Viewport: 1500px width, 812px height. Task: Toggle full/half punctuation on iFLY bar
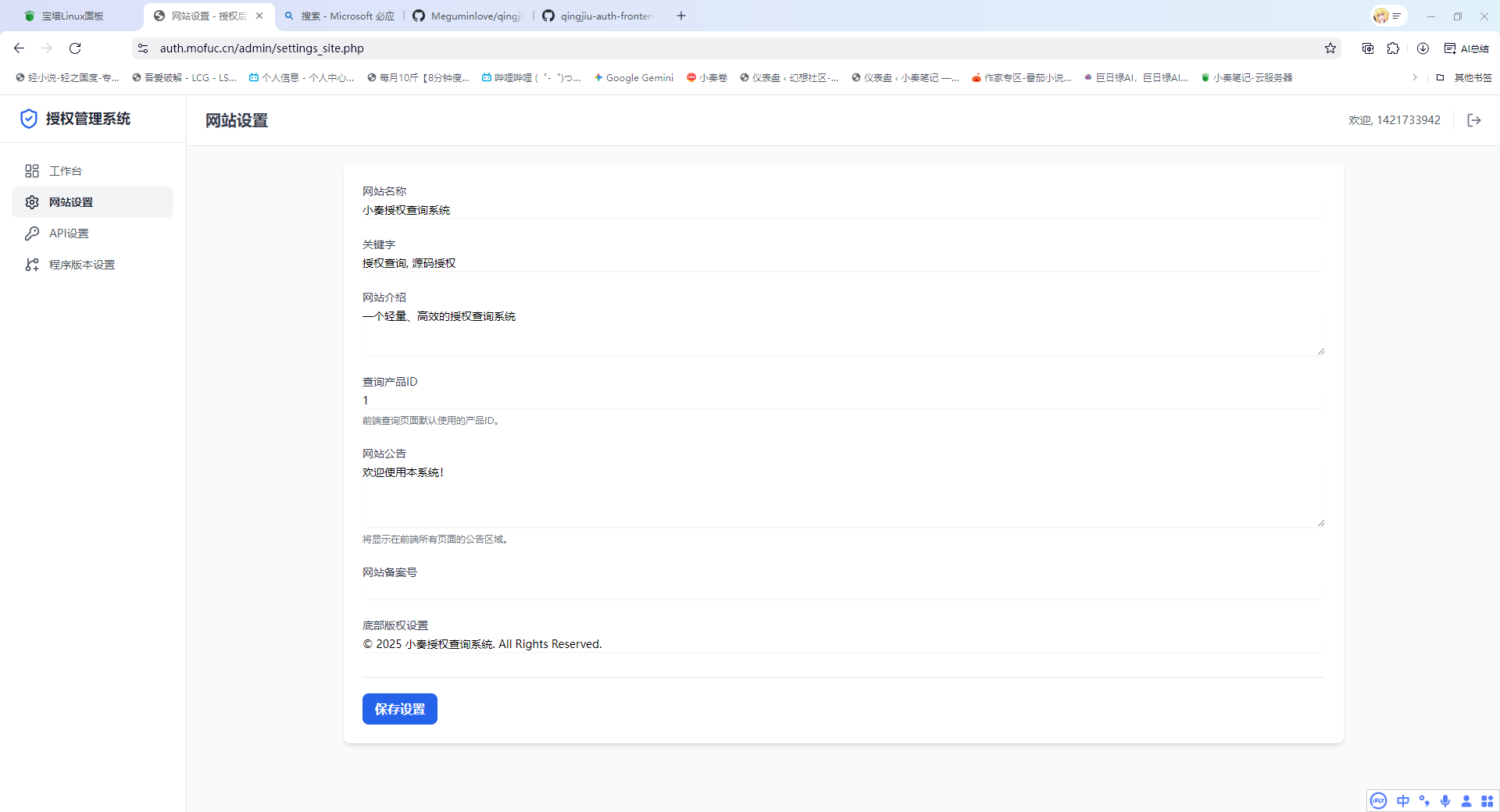pos(1424,800)
